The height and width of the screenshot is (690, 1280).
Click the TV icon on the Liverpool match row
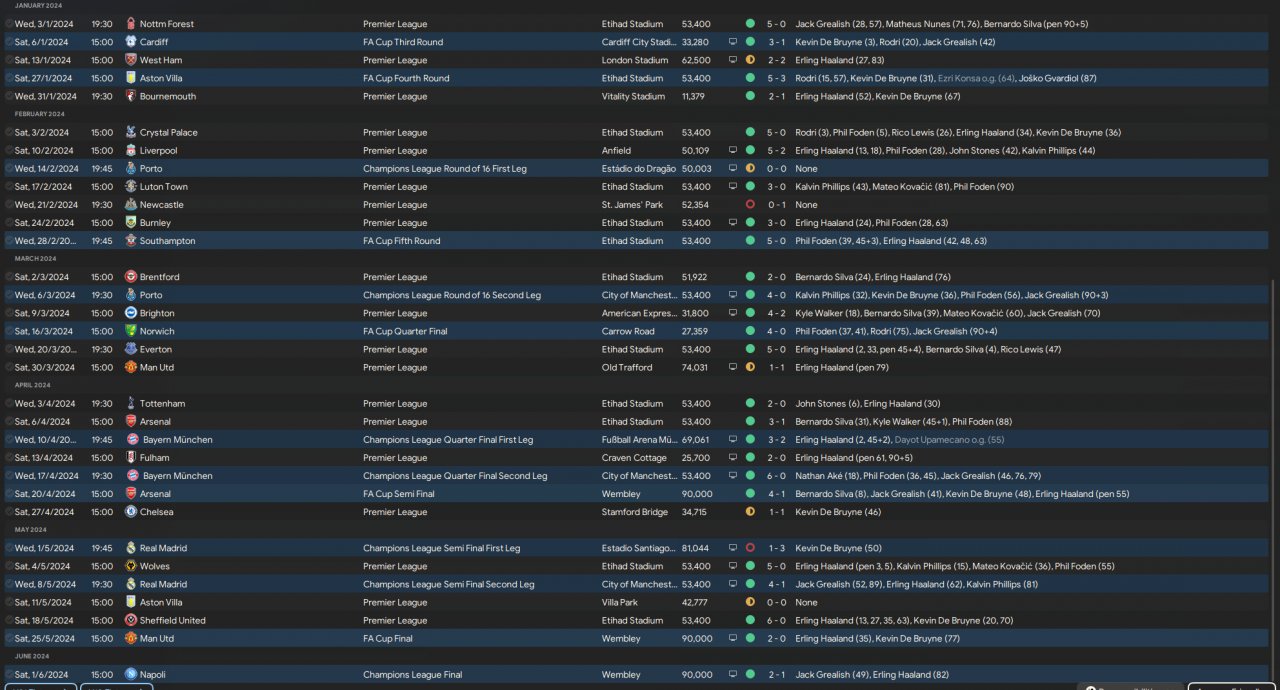(x=733, y=150)
